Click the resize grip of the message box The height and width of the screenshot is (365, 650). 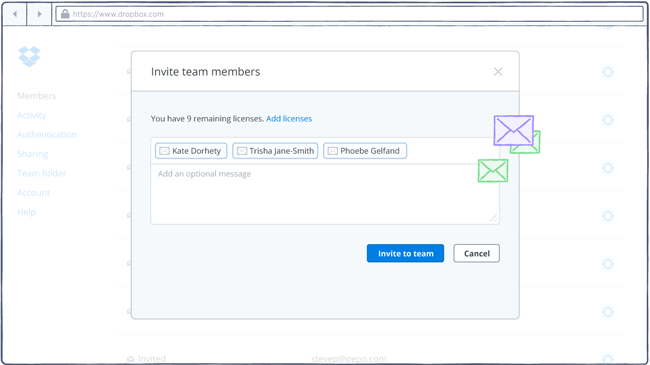point(493,219)
